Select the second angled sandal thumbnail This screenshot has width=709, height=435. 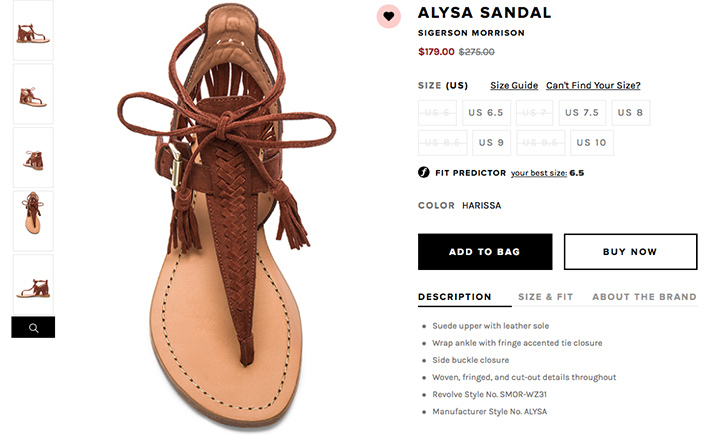click(x=33, y=94)
